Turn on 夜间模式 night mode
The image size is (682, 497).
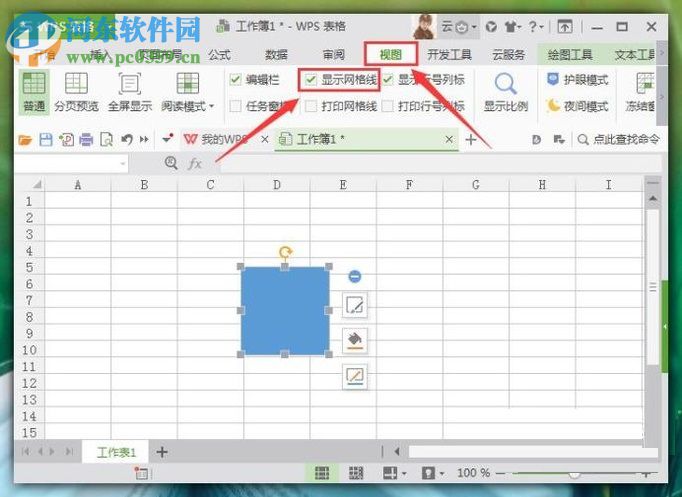tap(577, 106)
